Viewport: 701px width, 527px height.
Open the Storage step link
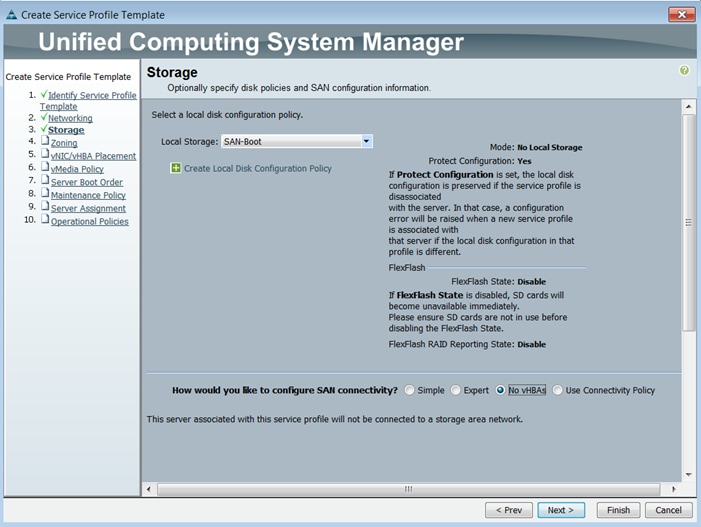tap(66, 130)
